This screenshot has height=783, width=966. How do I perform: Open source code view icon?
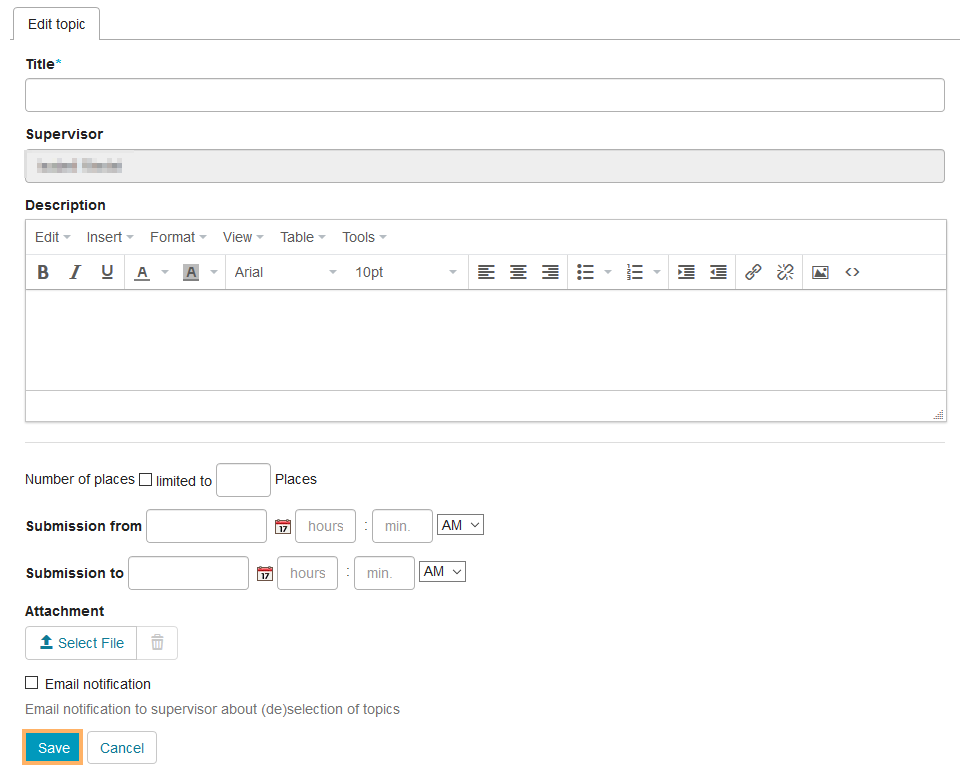click(852, 272)
